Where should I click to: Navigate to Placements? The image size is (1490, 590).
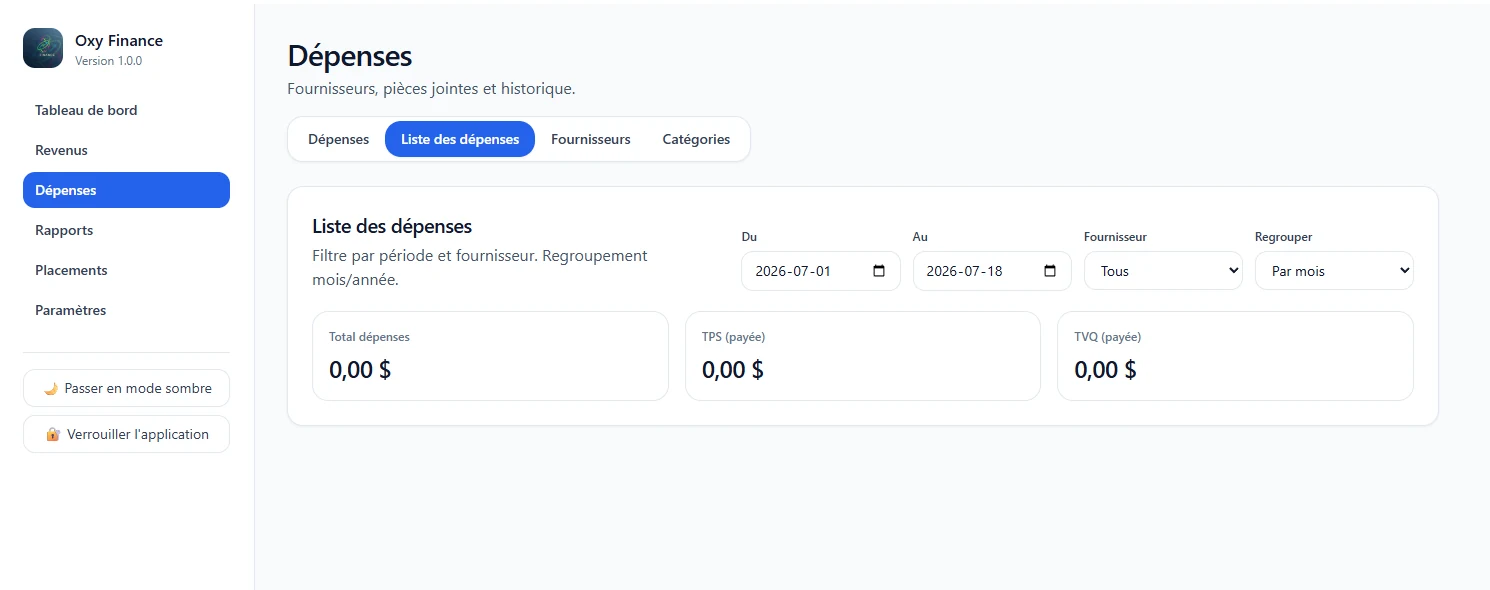point(126,270)
